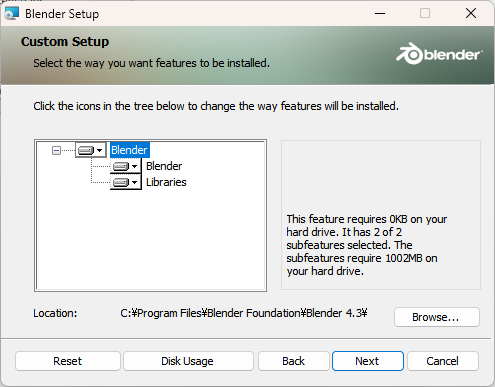
Task: Click the feature size description text
Action: pos(367,245)
